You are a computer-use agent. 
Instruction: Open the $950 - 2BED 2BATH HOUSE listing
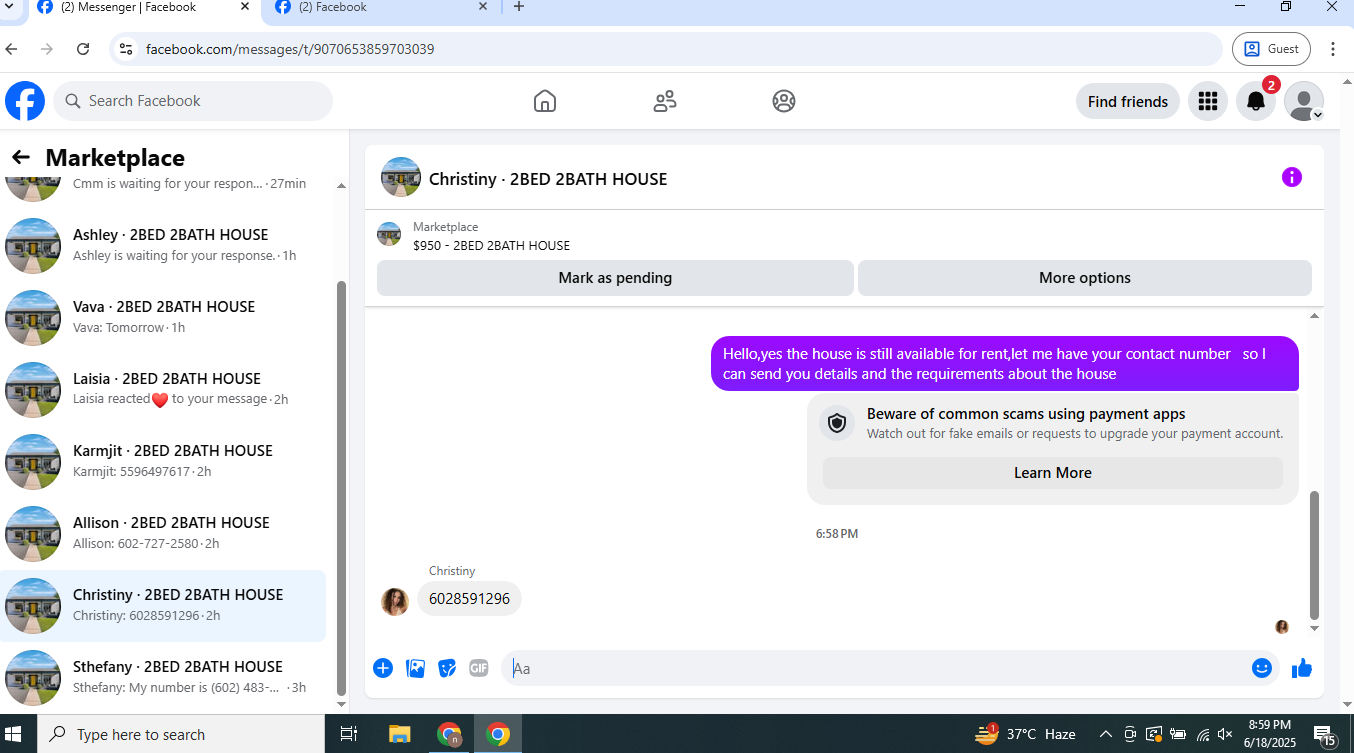[x=491, y=245]
